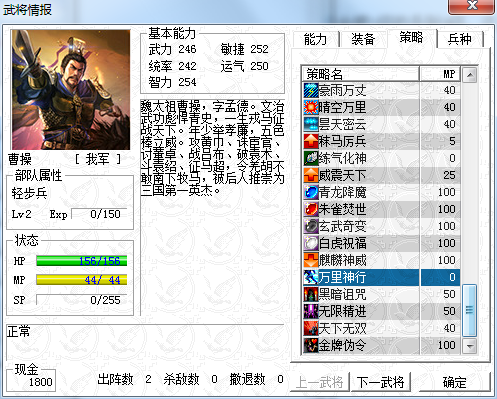Switch to the 能力 tab
Image resolution: width=497 pixels, height=399 pixels.
(315, 39)
